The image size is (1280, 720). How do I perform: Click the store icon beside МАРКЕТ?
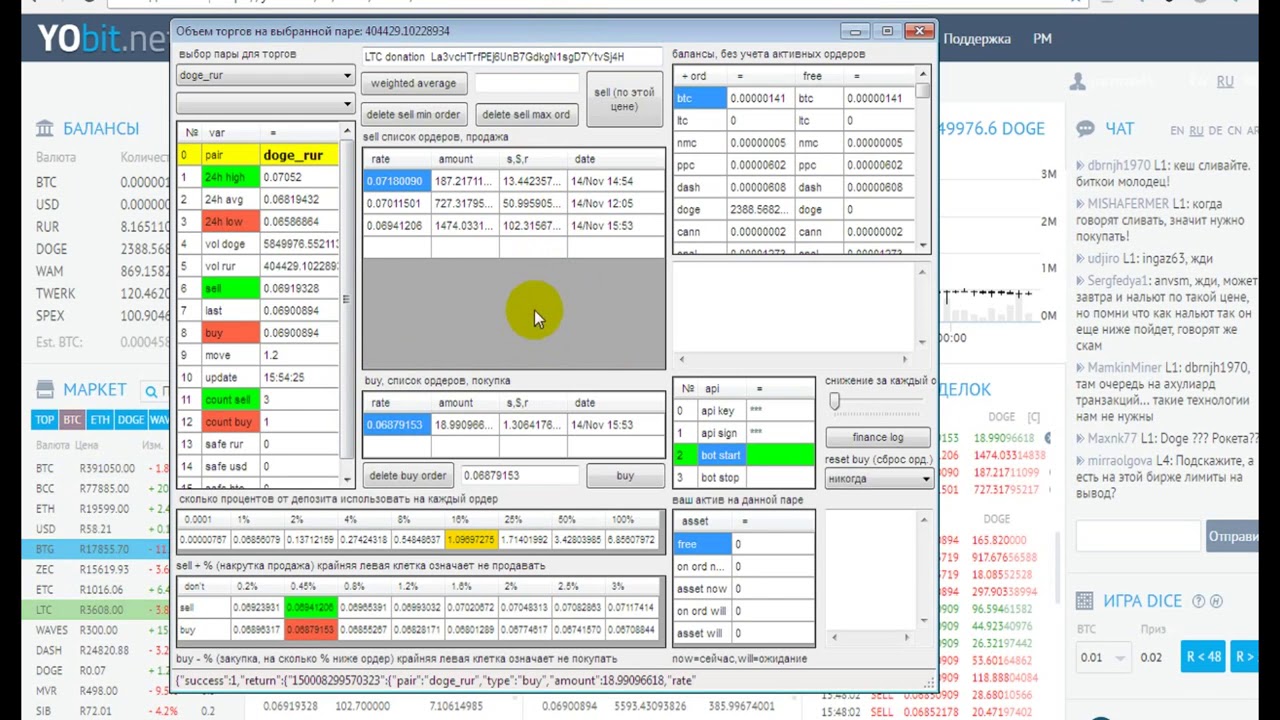tap(45, 389)
